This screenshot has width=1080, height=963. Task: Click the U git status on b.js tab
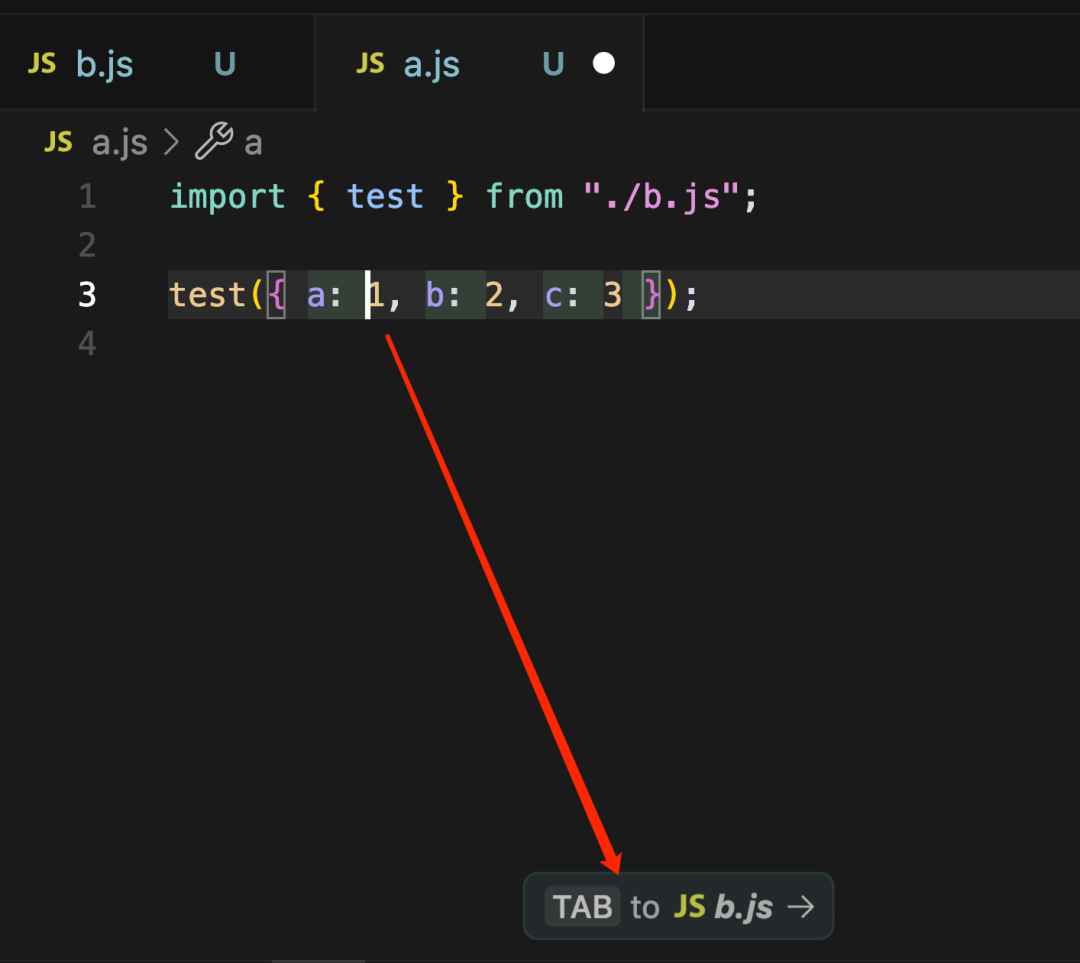click(225, 64)
